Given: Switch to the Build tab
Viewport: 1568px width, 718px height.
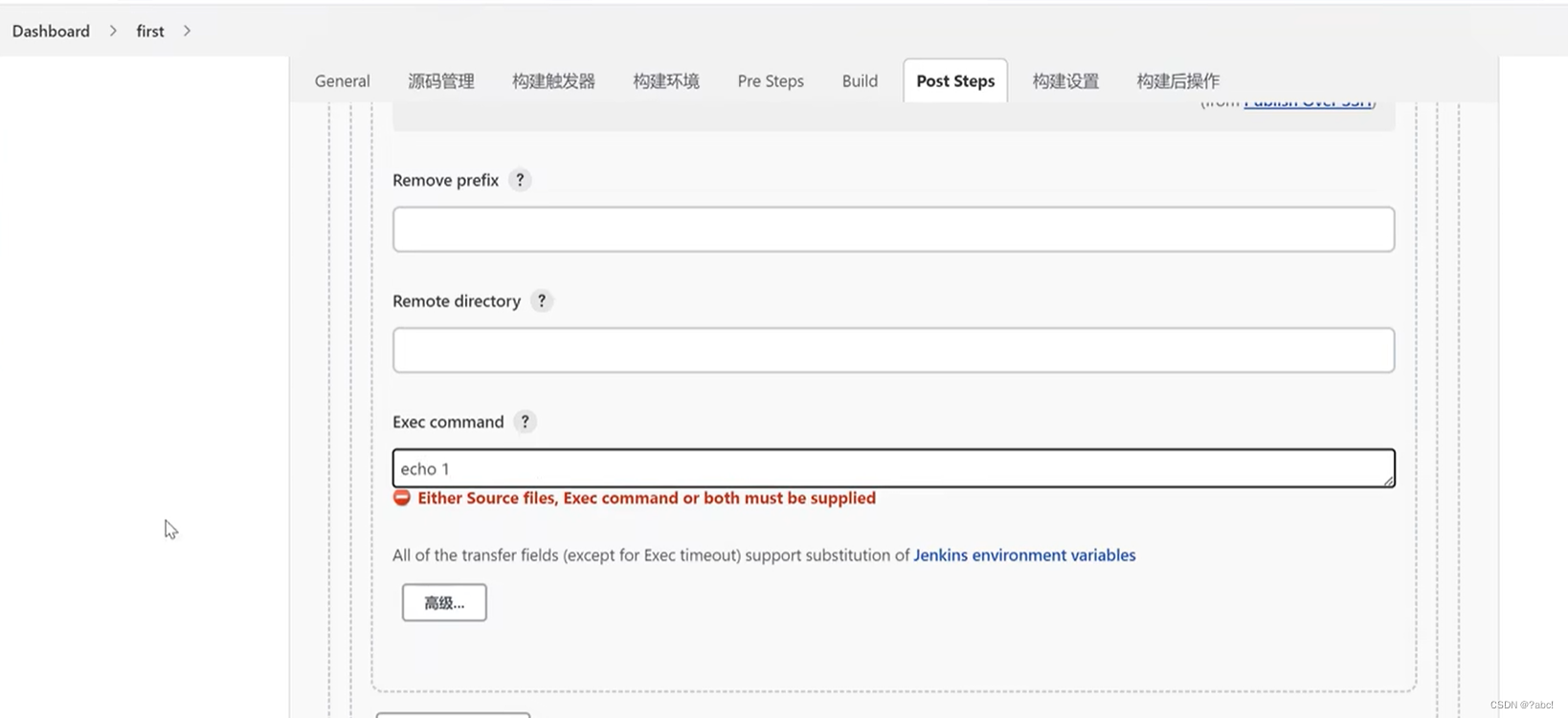Looking at the screenshot, I should tap(860, 81).
